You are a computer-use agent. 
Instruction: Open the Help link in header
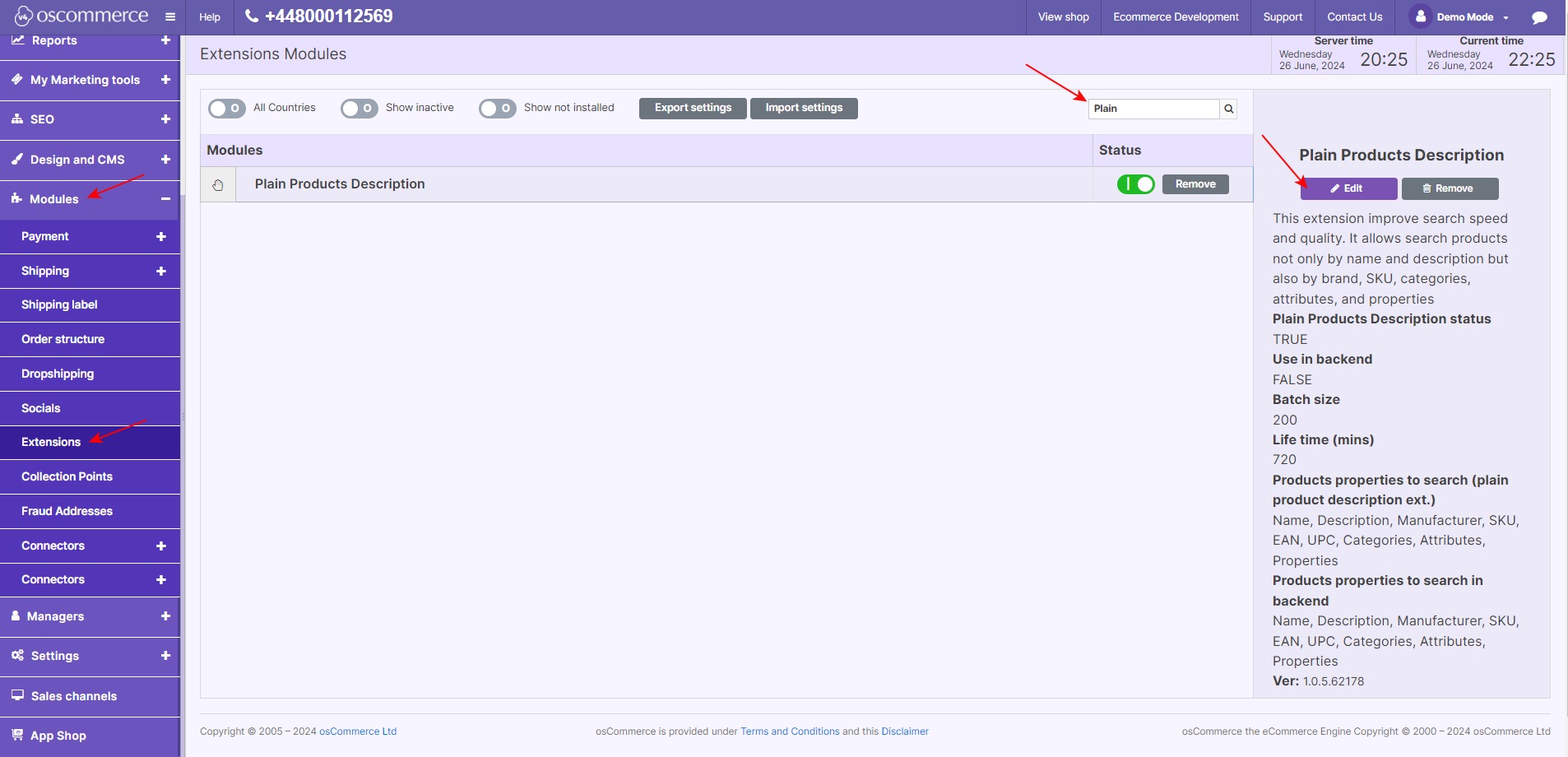click(x=210, y=16)
